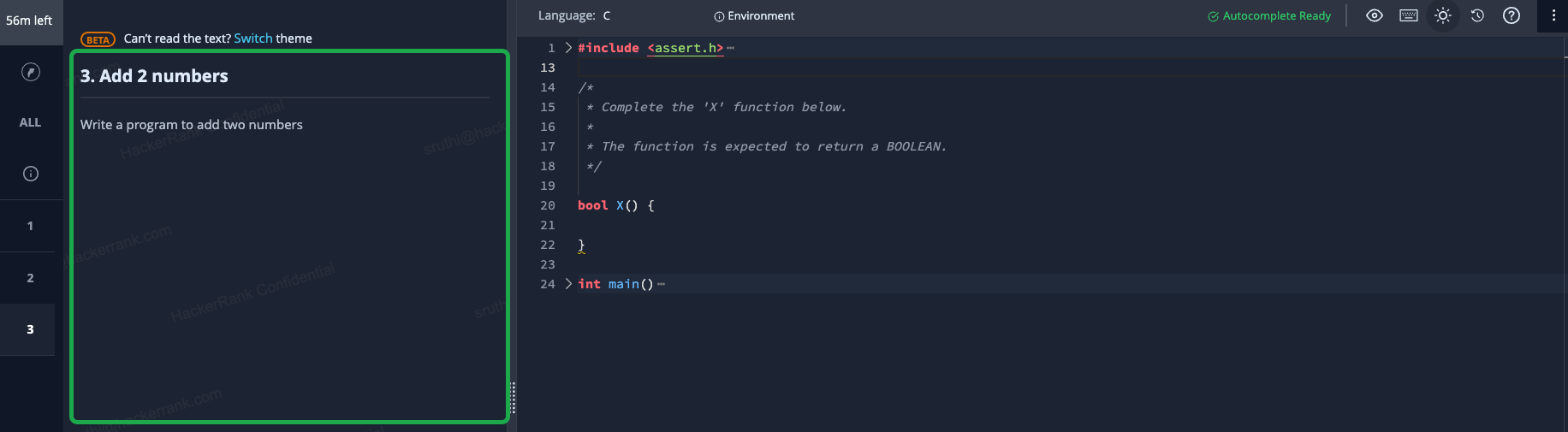Click the Switch theme link
Screen dimensions: 1568x432
click(253, 38)
